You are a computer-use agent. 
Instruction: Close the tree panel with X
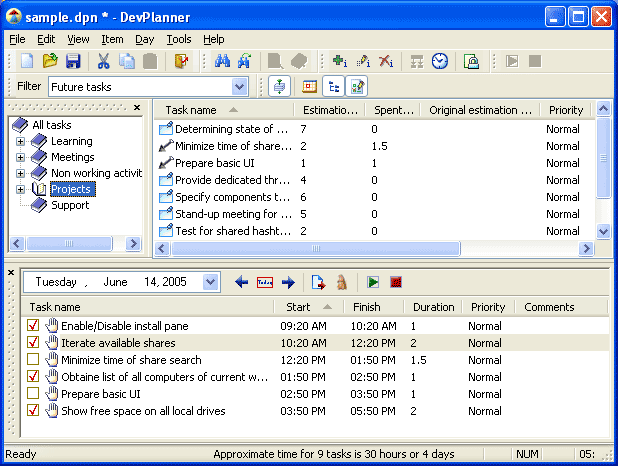point(137,107)
